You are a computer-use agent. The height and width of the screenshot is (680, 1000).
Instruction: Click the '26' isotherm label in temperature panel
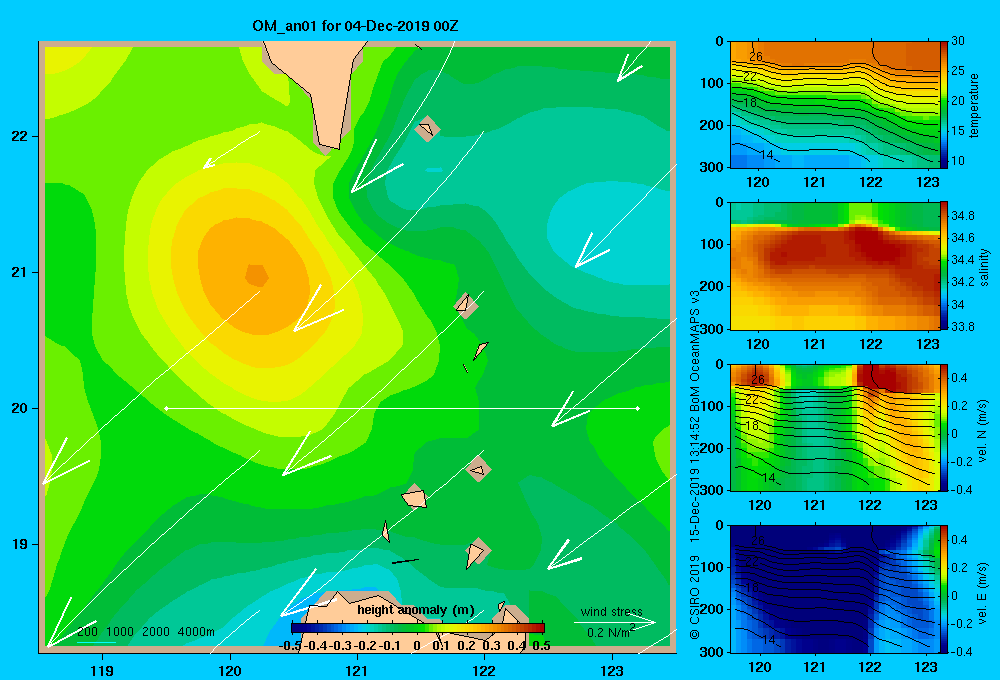pos(755,57)
